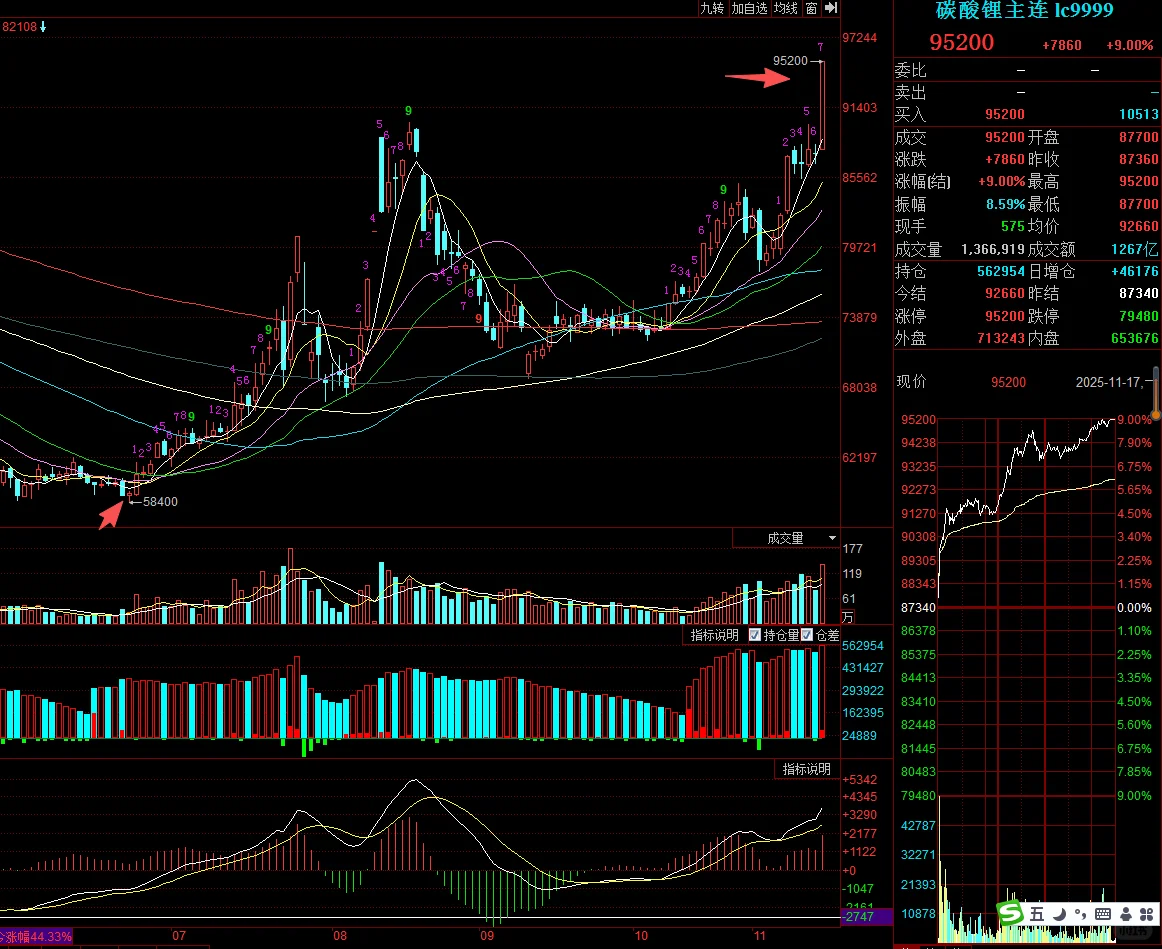Click the Sogou input method logo
1162x949 pixels.
(1009, 914)
